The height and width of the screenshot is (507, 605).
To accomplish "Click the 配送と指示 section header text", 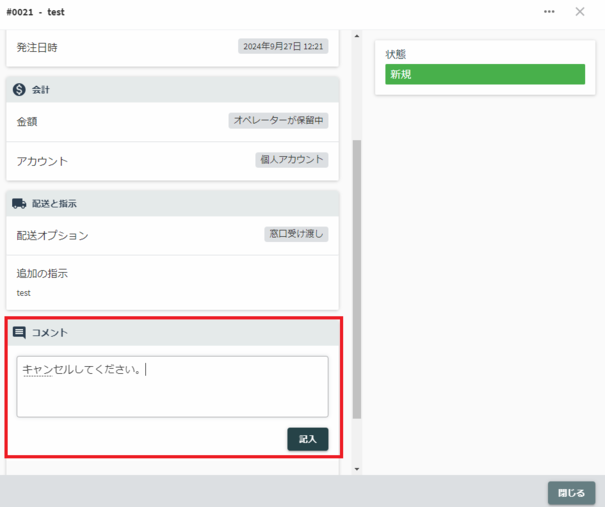I will 54,203.
